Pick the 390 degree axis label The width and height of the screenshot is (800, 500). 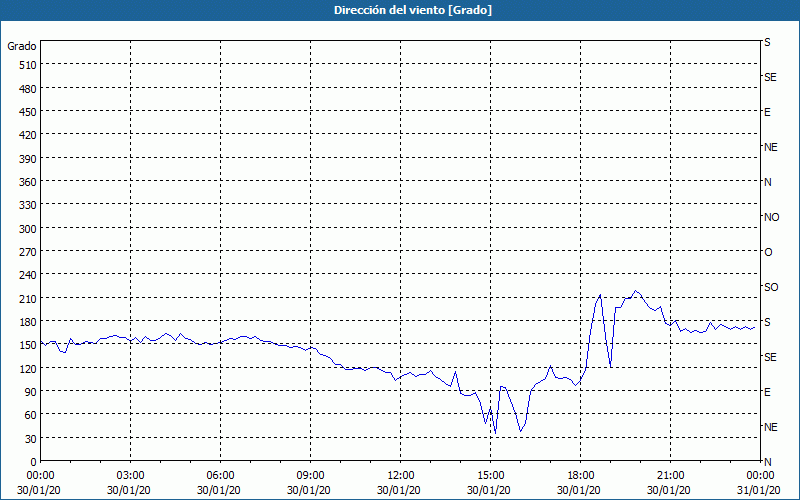click(28, 159)
